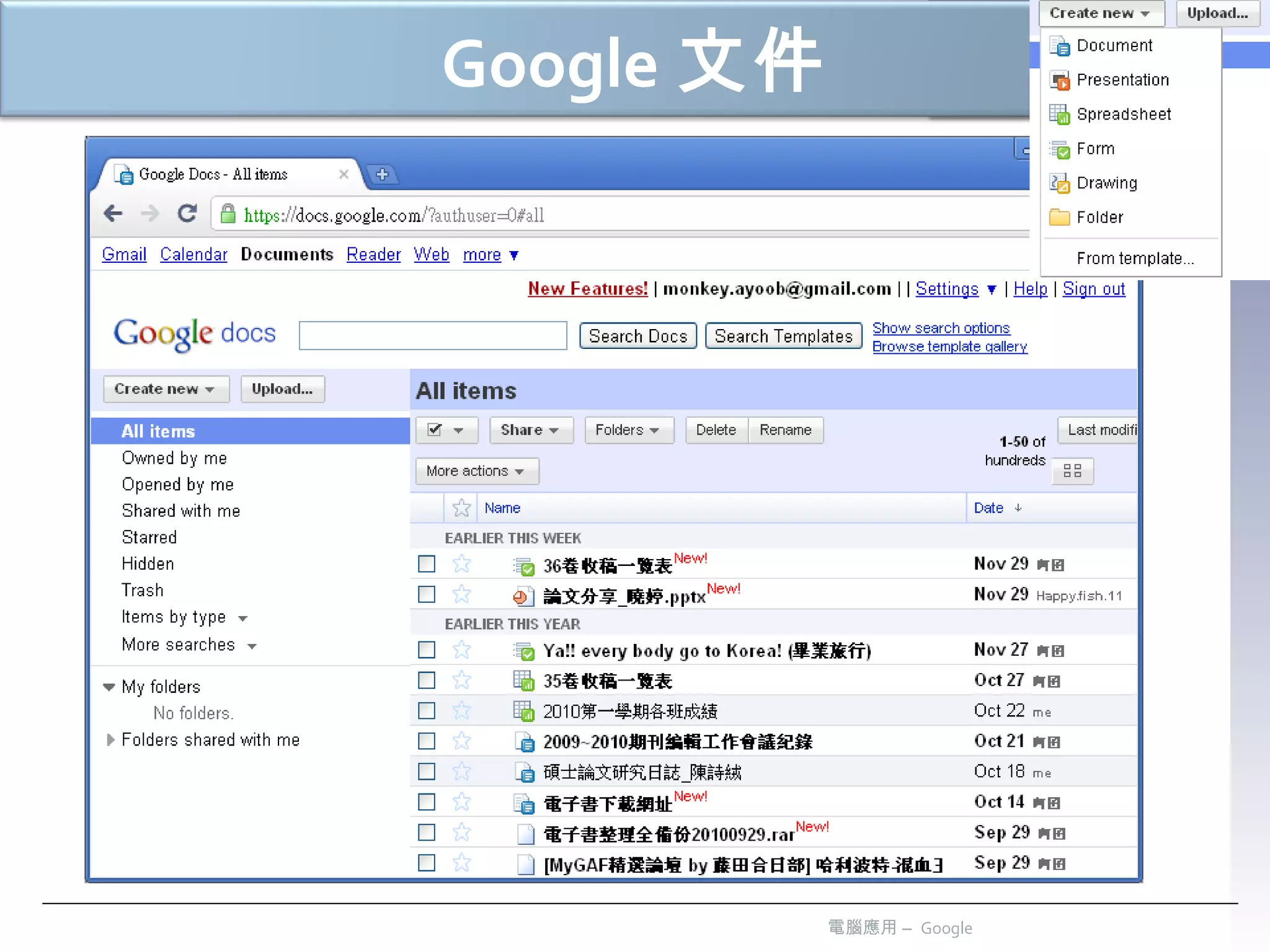Viewport: 1270px width, 952px height.
Task: Open the Trash
Action: tap(142, 590)
